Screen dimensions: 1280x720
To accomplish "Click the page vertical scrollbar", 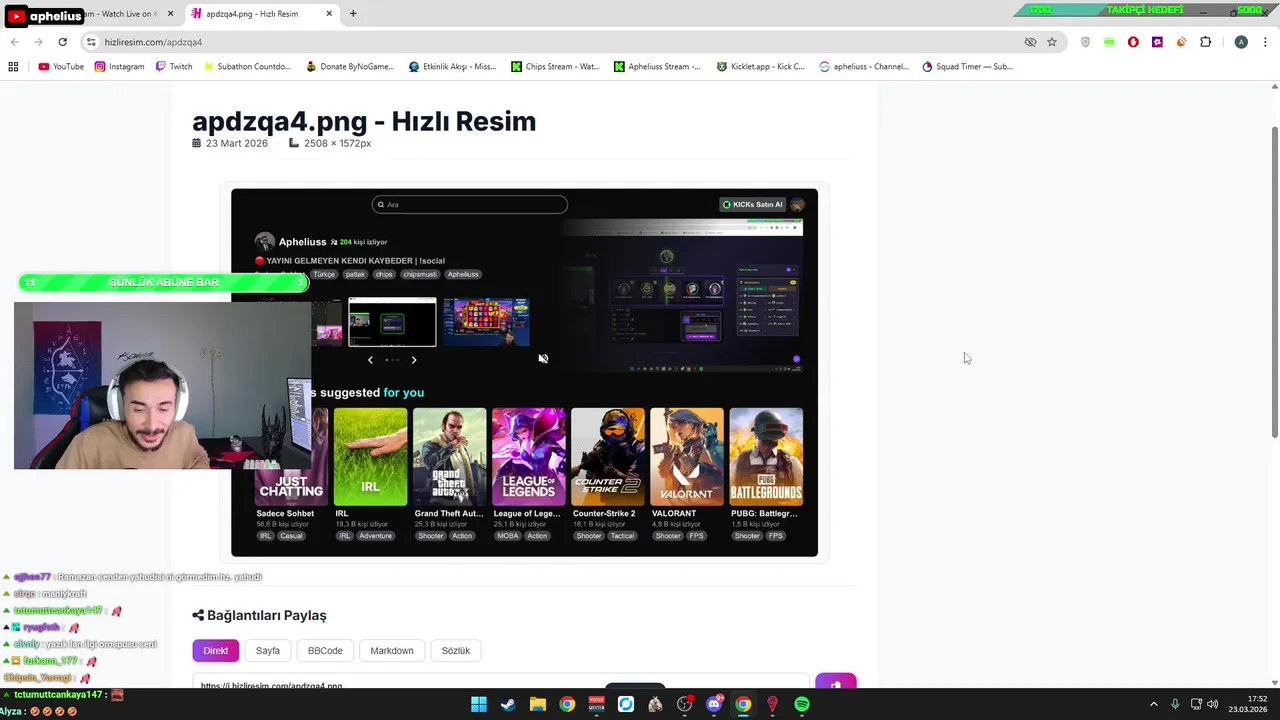I will click(x=1274, y=280).
